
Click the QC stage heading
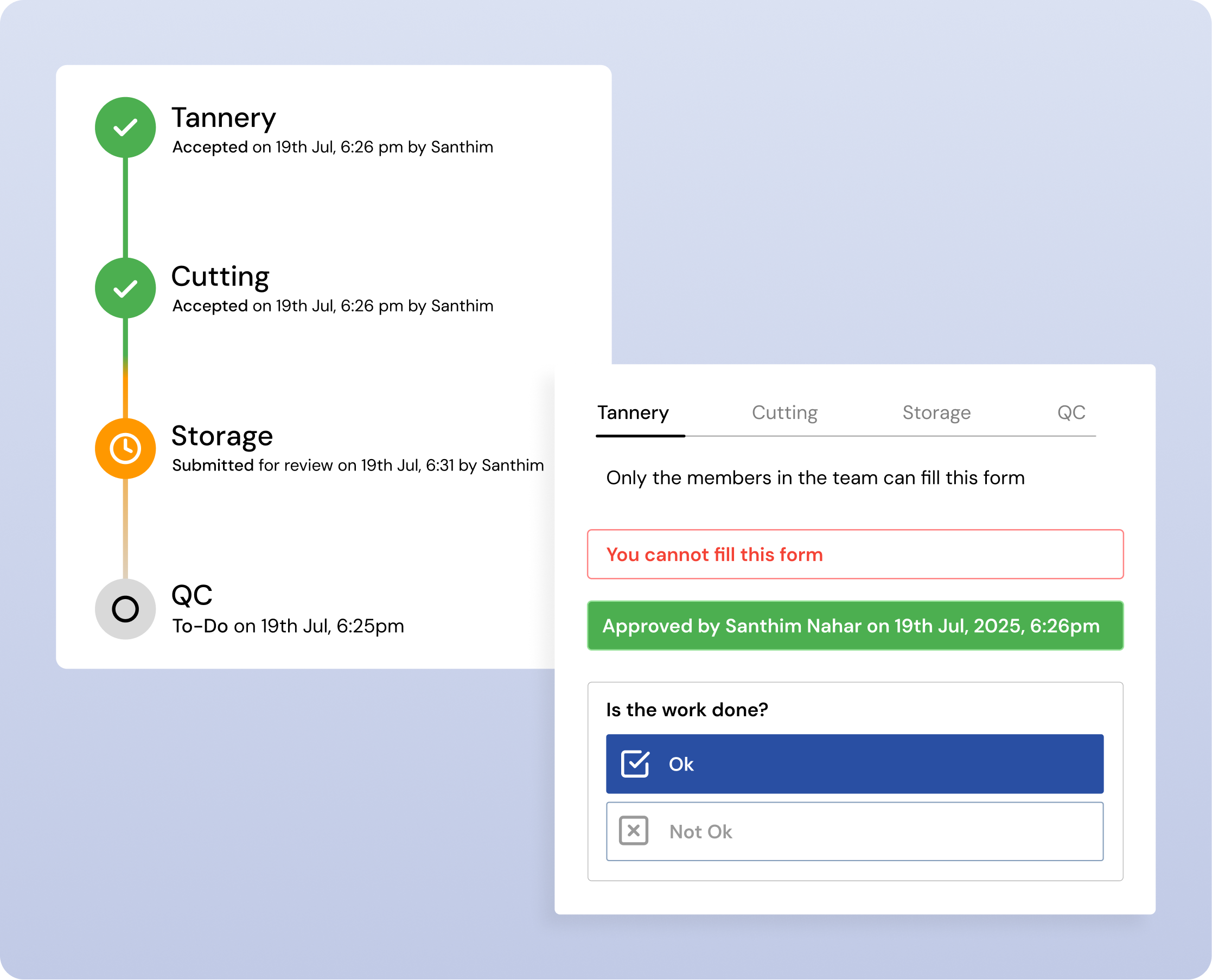(x=192, y=595)
